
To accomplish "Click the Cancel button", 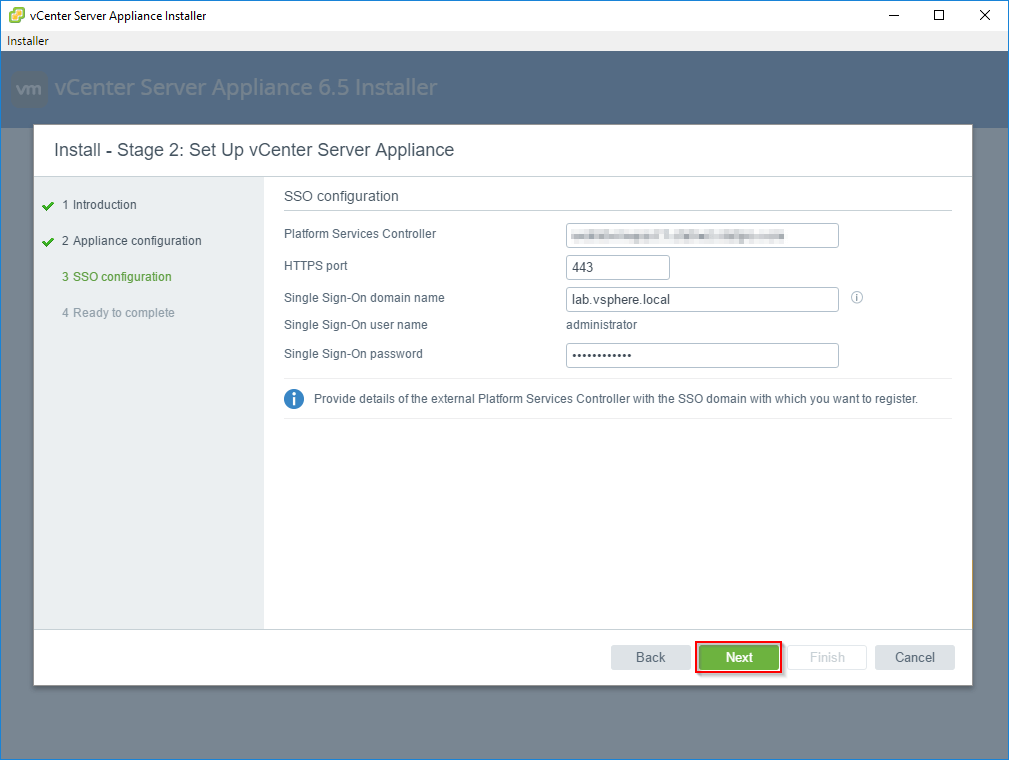I will coord(914,657).
